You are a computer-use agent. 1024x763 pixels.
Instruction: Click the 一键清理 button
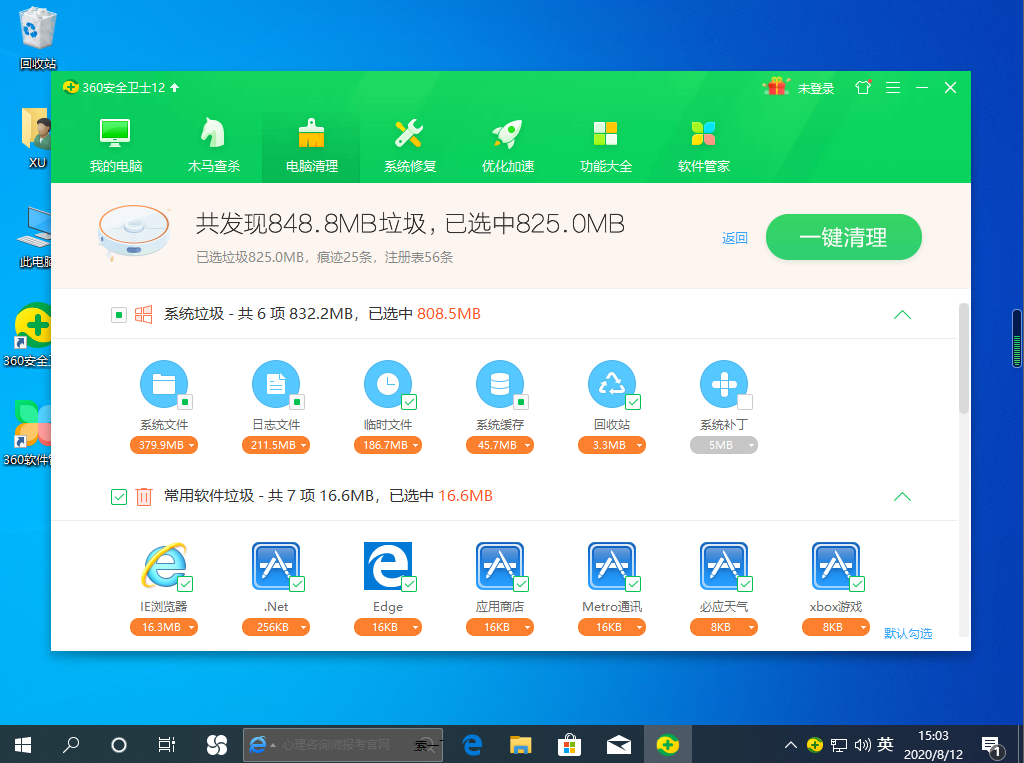pyautogui.click(x=843, y=237)
